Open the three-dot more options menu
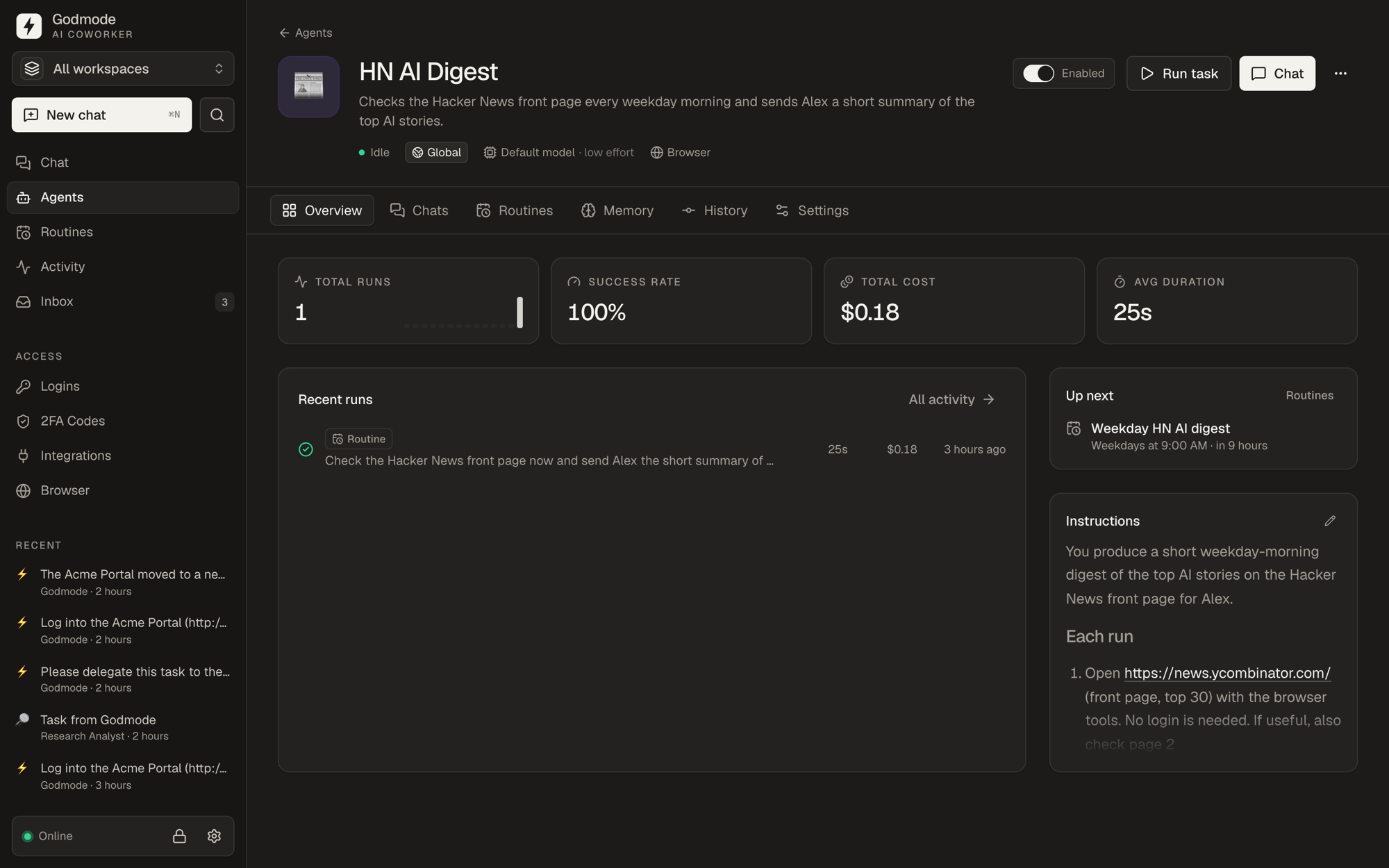 coord(1340,74)
